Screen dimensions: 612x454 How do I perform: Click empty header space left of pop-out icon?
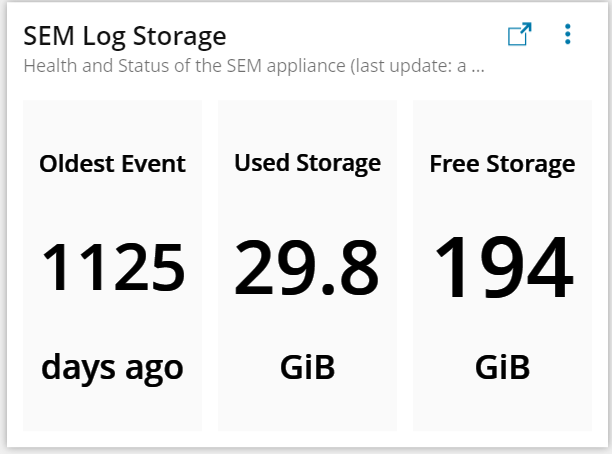coord(367,36)
